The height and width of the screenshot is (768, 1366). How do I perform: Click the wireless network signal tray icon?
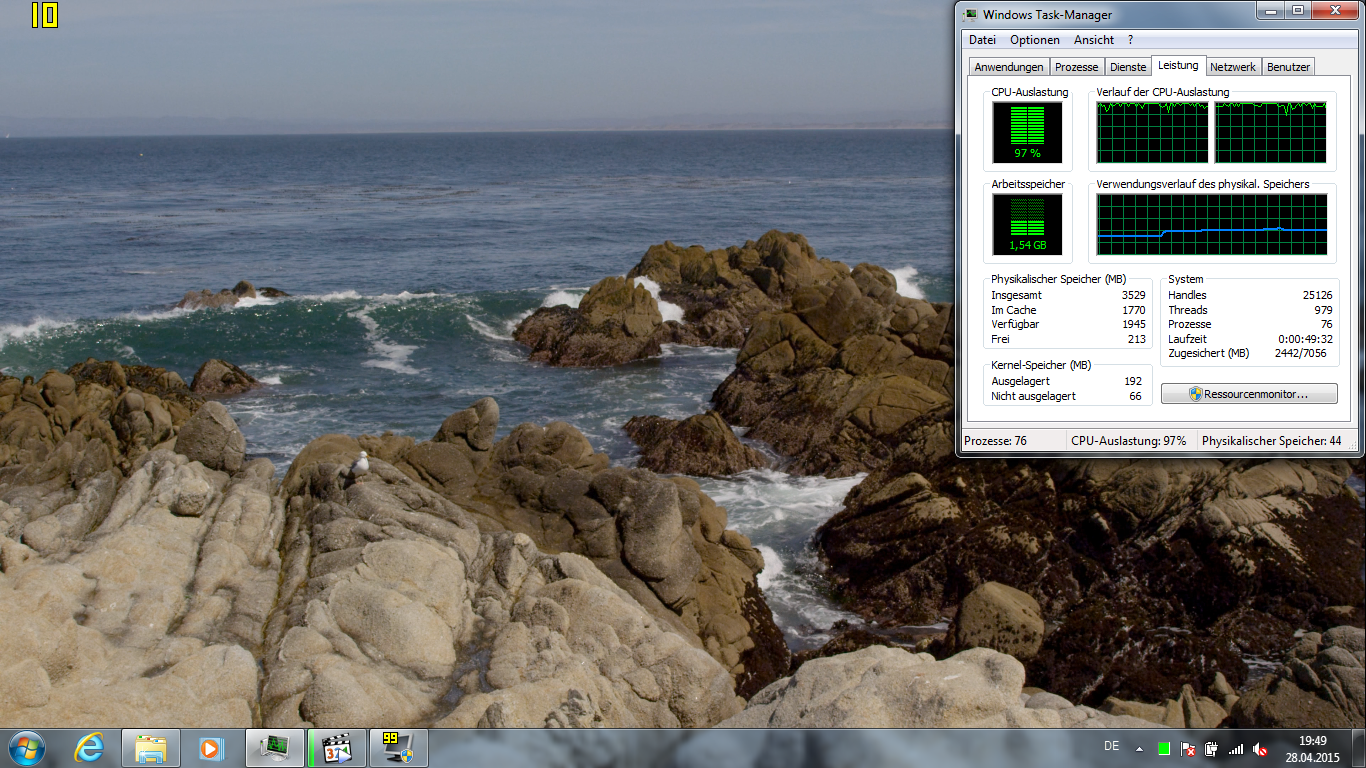point(1236,748)
